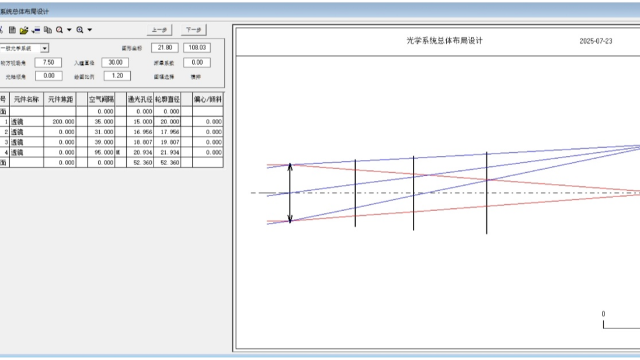Click the 元件名称 column header

point(27,99)
